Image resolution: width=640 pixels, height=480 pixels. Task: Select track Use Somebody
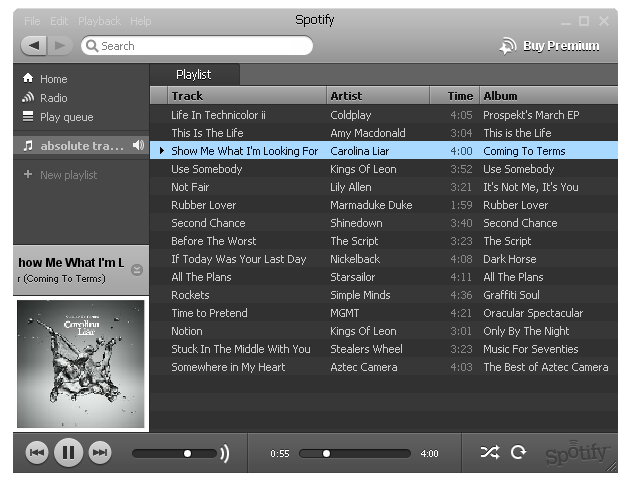coord(207,169)
